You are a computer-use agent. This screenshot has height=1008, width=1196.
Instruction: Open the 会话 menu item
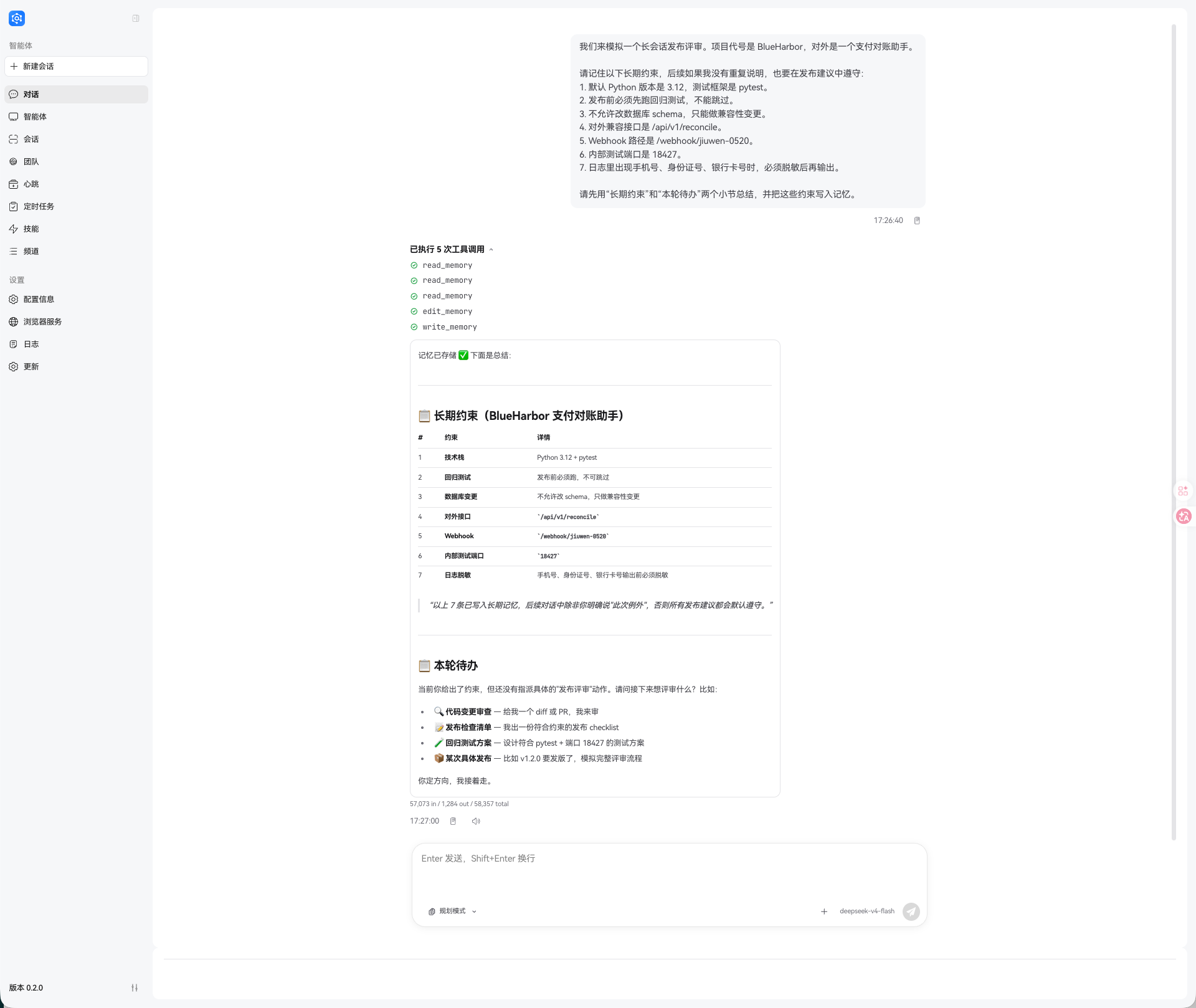pos(76,139)
